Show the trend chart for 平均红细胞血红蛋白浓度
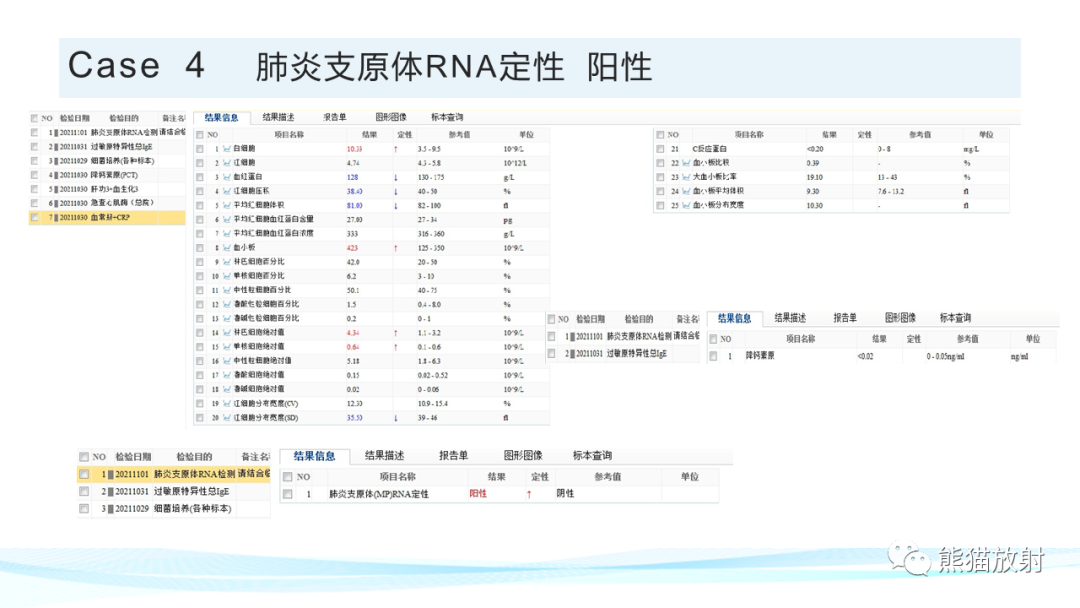 [x=227, y=233]
